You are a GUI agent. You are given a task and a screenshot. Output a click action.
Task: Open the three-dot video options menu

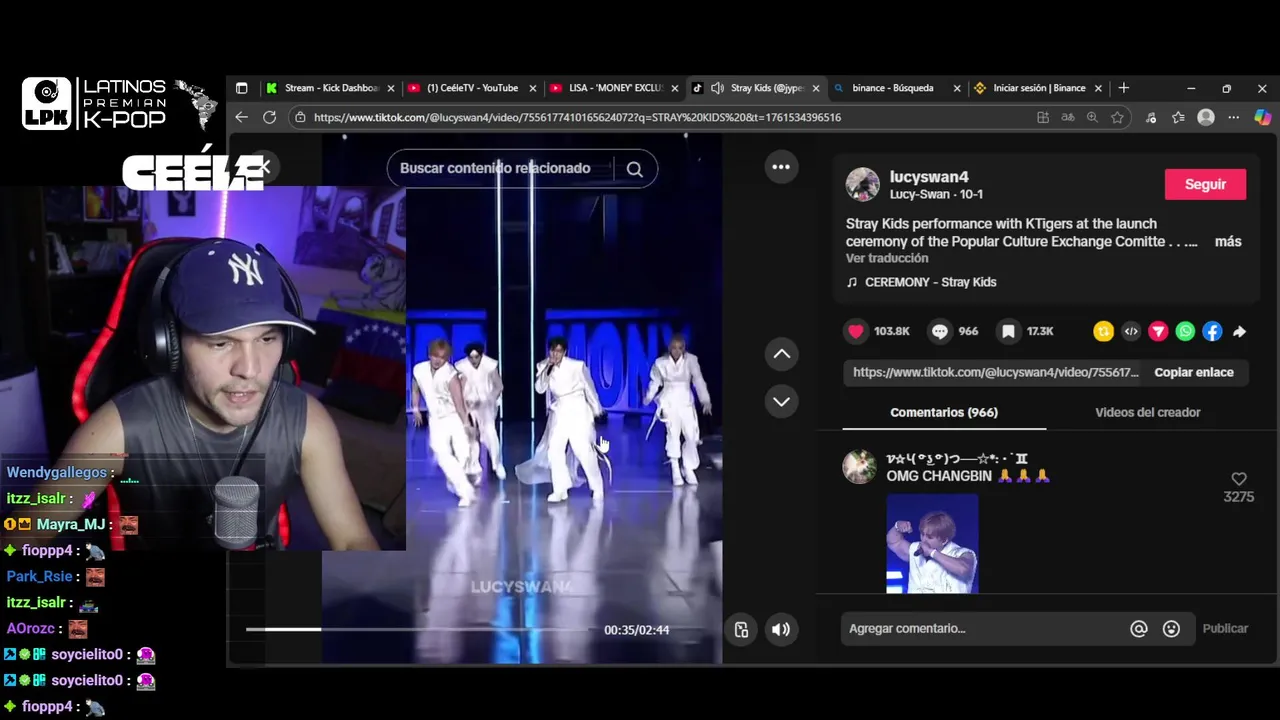[781, 167]
